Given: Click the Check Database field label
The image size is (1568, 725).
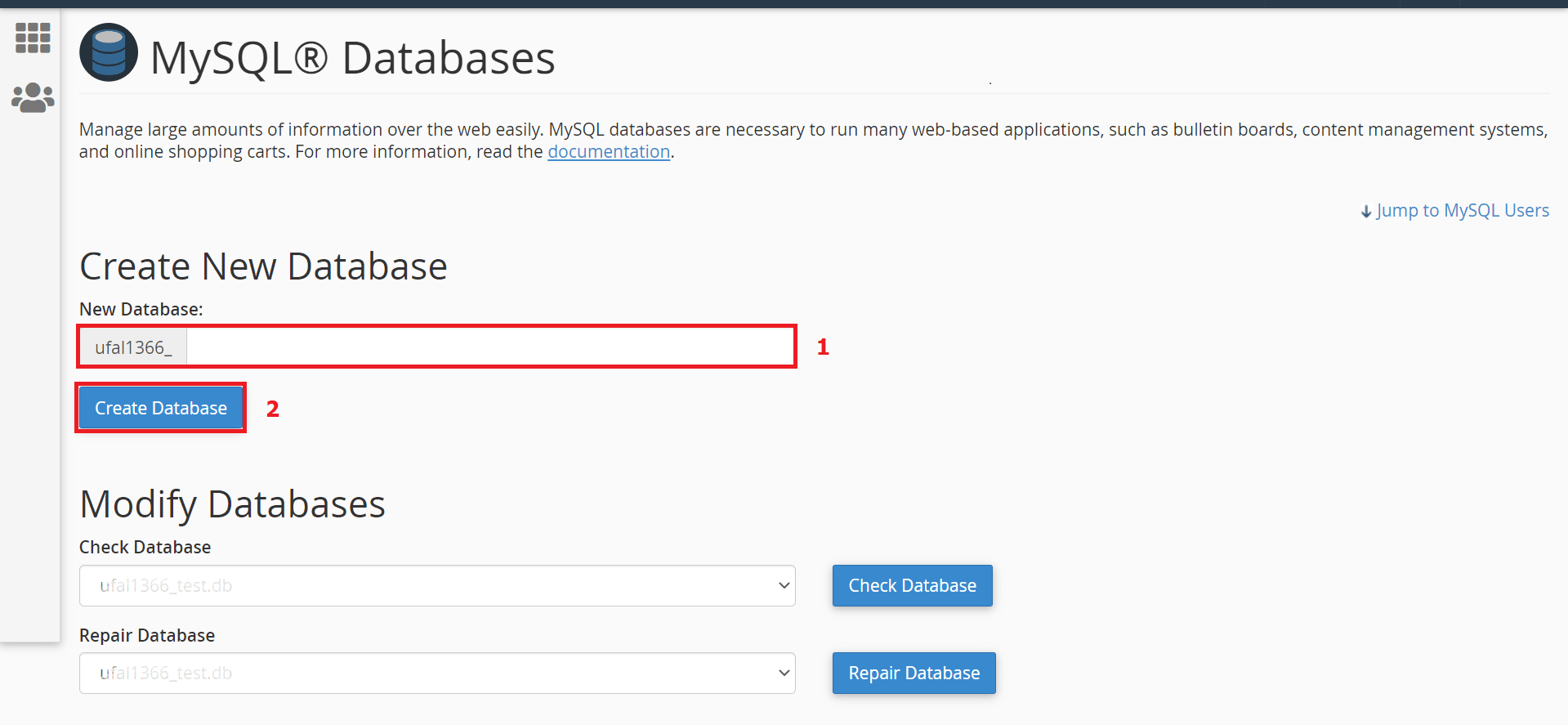Looking at the screenshot, I should [145, 548].
